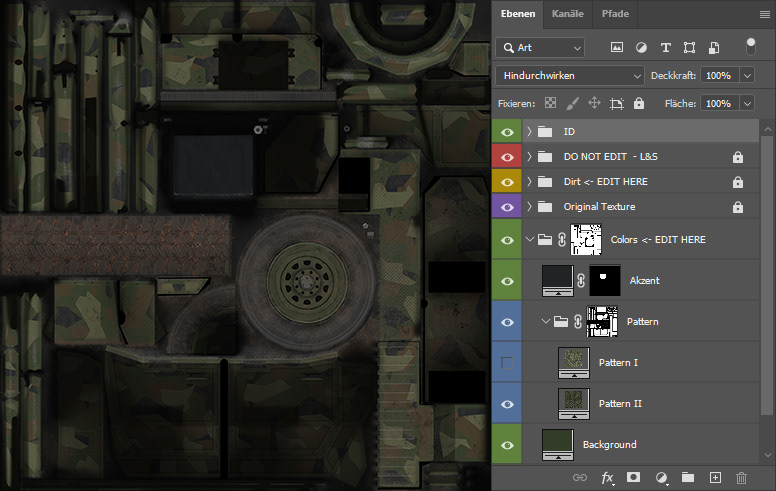Lock transparent pixels checkerboard icon
776x491 pixels.
(550, 103)
